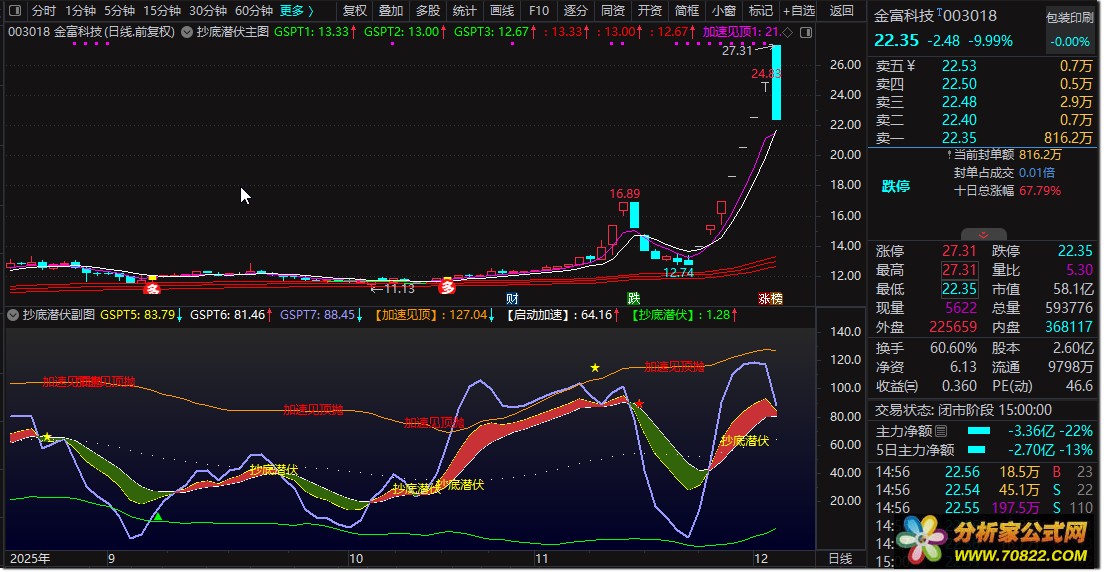Click the diamond icon at the indicator bar end
Image resolution: width=1104 pixels, height=572 pixels.
(x=787, y=32)
